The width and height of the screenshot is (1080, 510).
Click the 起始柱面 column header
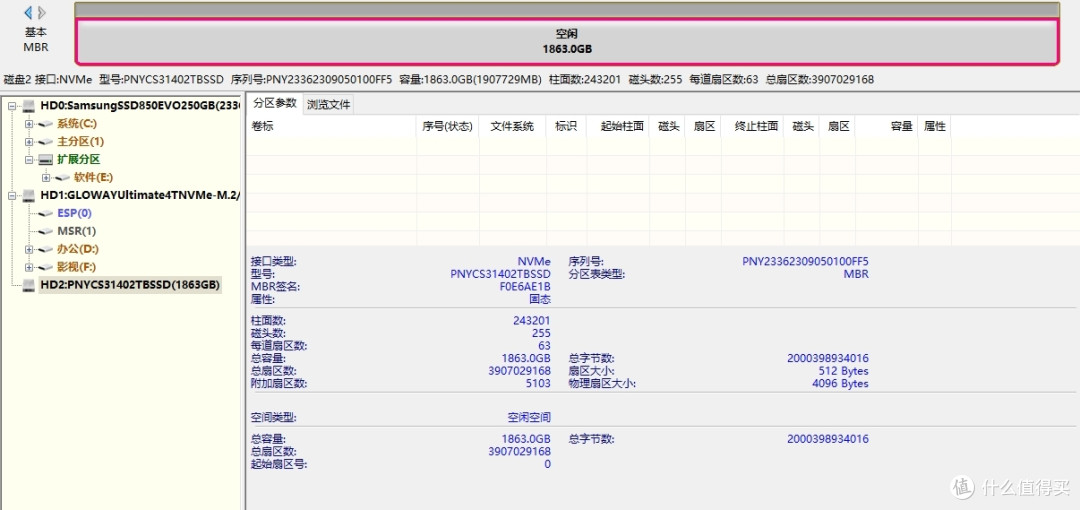pyautogui.click(x=618, y=126)
